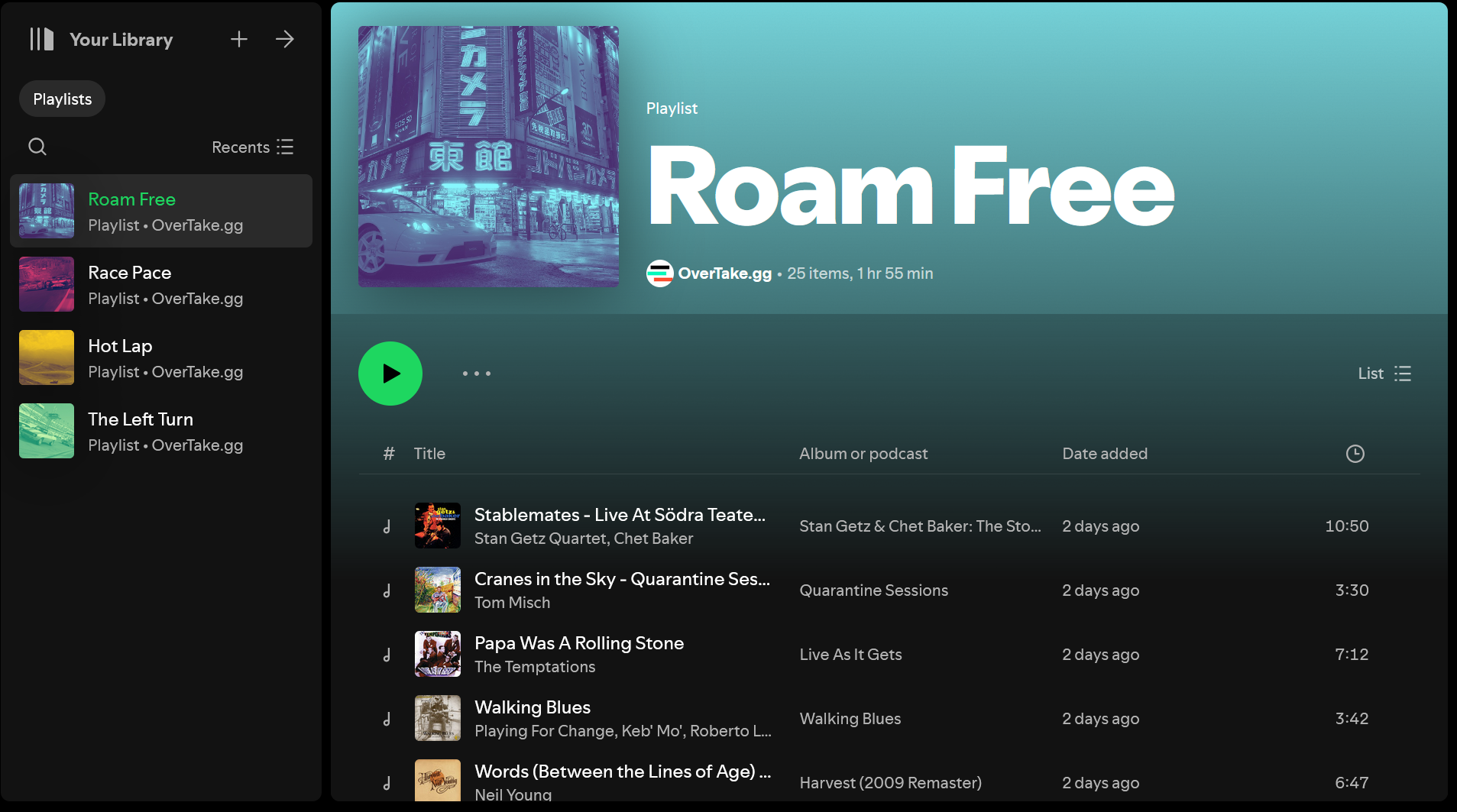
Task: Select the Playlists filter chip
Action: point(62,99)
